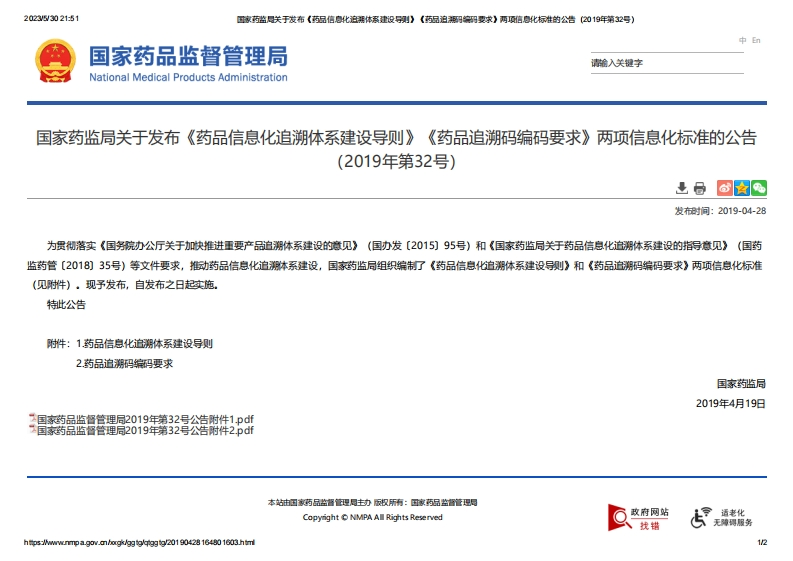
Task: Click footer text 本站由国家药品监督管理局主办
Action: click(x=320, y=502)
